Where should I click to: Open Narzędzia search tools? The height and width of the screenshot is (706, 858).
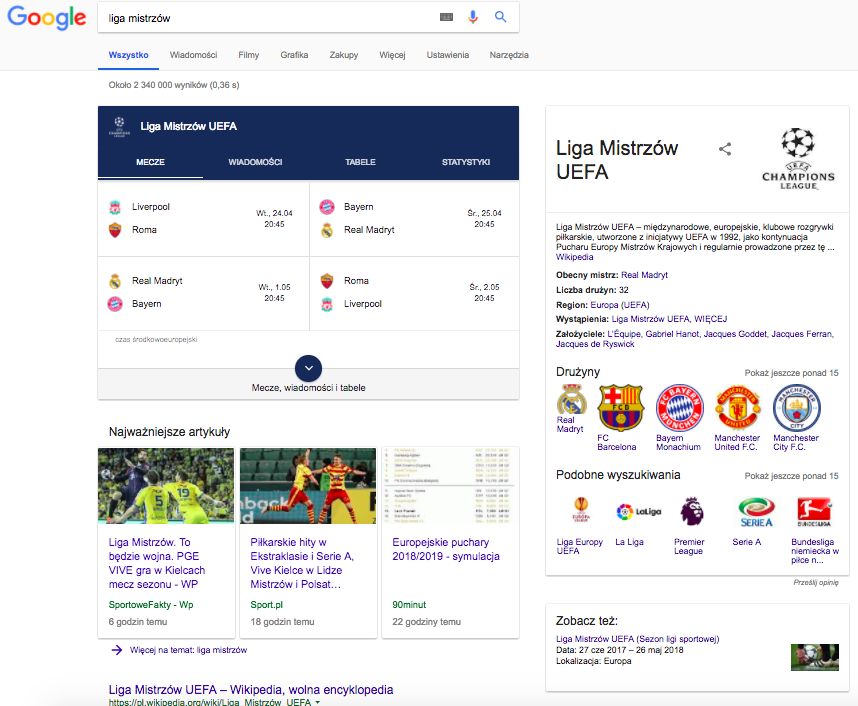(509, 55)
